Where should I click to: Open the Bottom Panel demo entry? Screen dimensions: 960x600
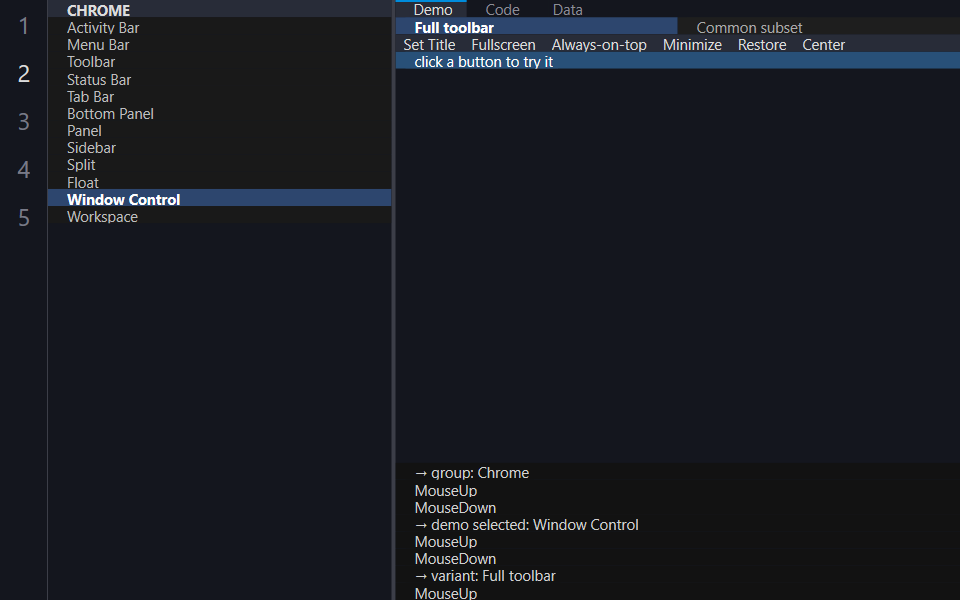click(219, 114)
